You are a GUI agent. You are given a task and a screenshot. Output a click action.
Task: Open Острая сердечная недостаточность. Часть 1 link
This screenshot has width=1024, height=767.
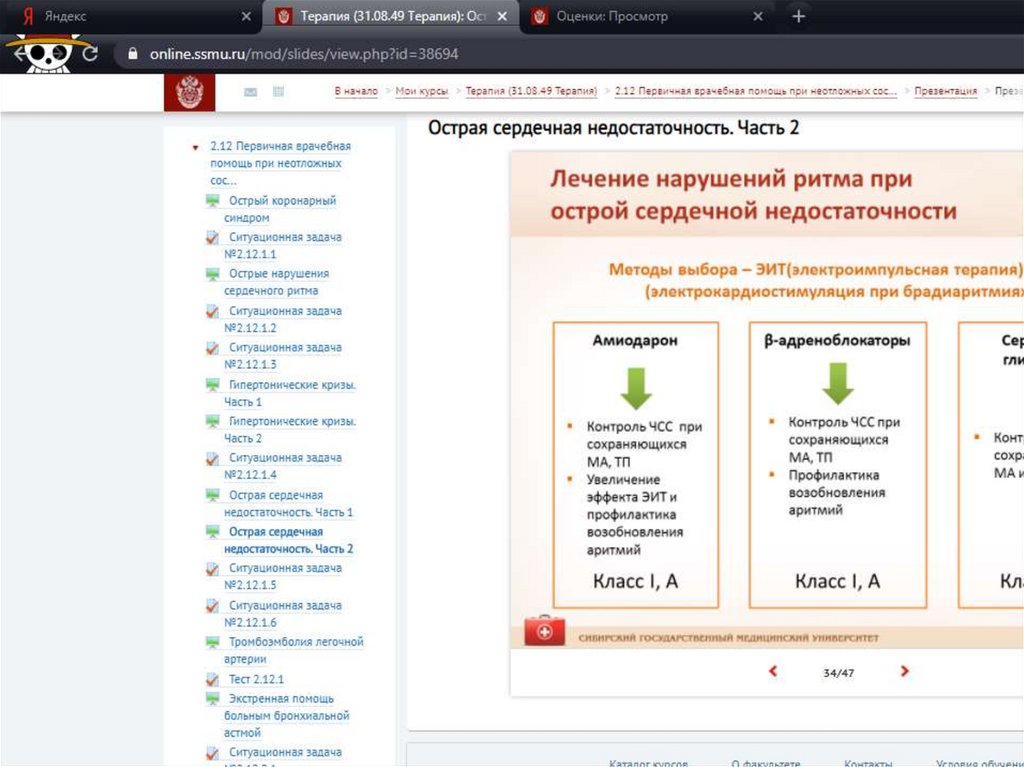(x=289, y=504)
